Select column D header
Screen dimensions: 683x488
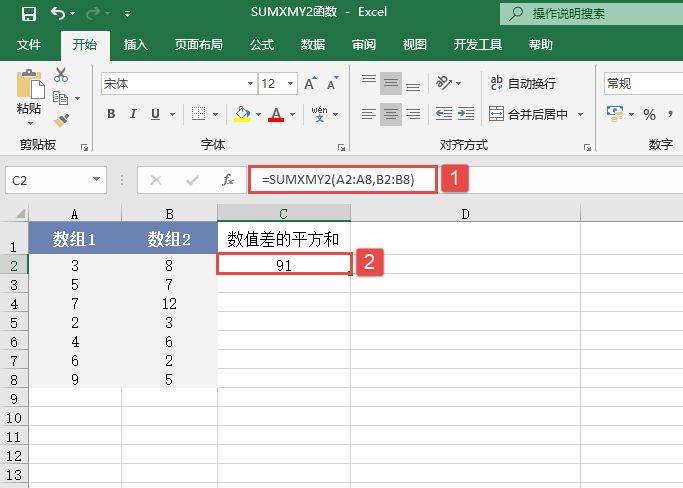465,214
